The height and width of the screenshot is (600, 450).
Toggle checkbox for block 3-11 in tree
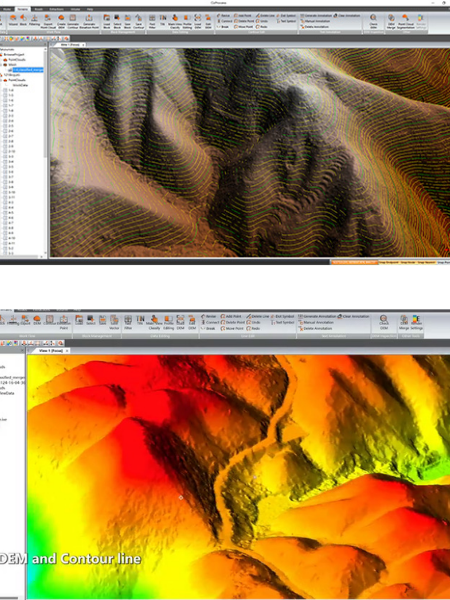5,197
